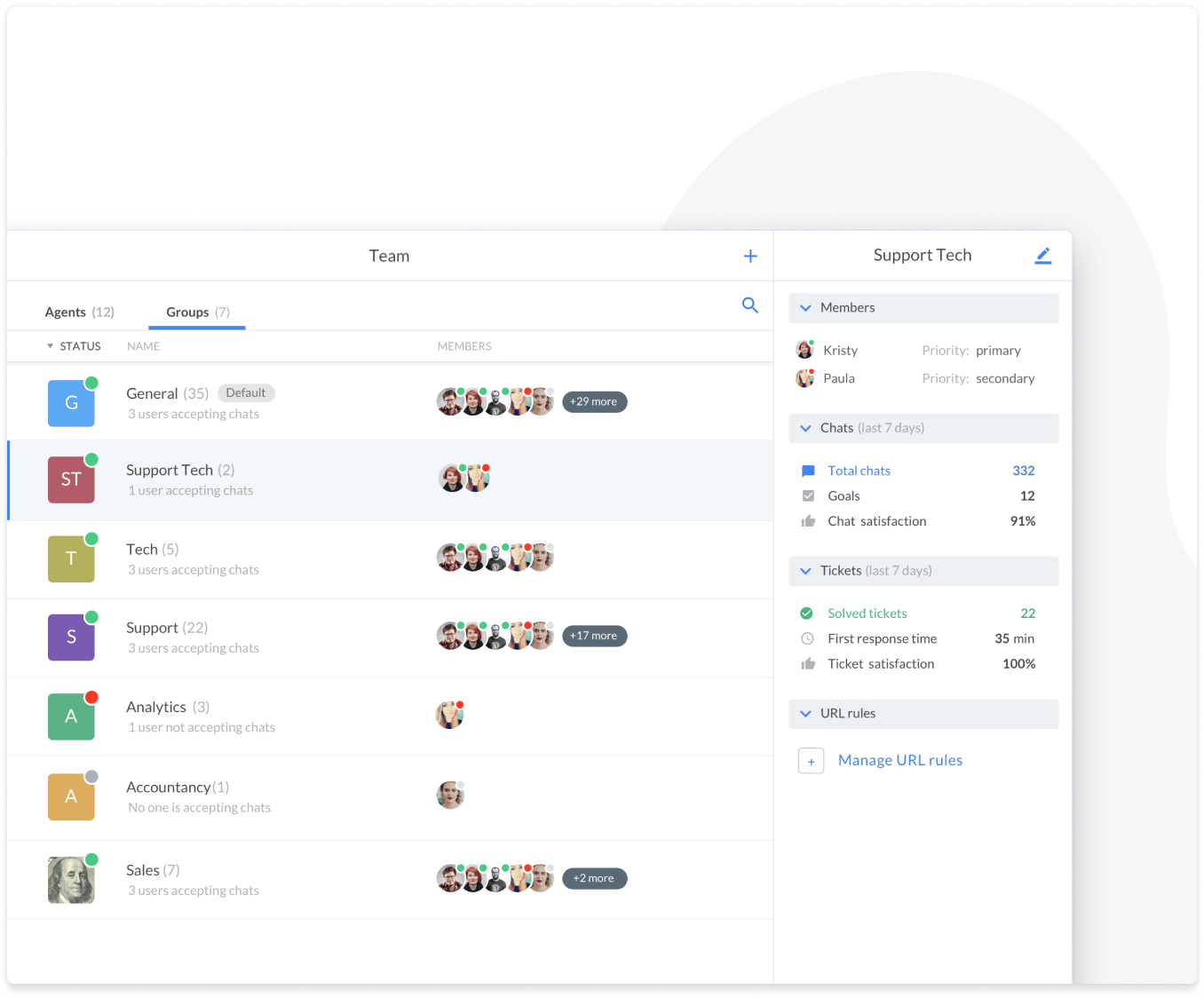The height and width of the screenshot is (998, 1204).
Task: Select the Analytics (3) group name
Action: pos(168,708)
